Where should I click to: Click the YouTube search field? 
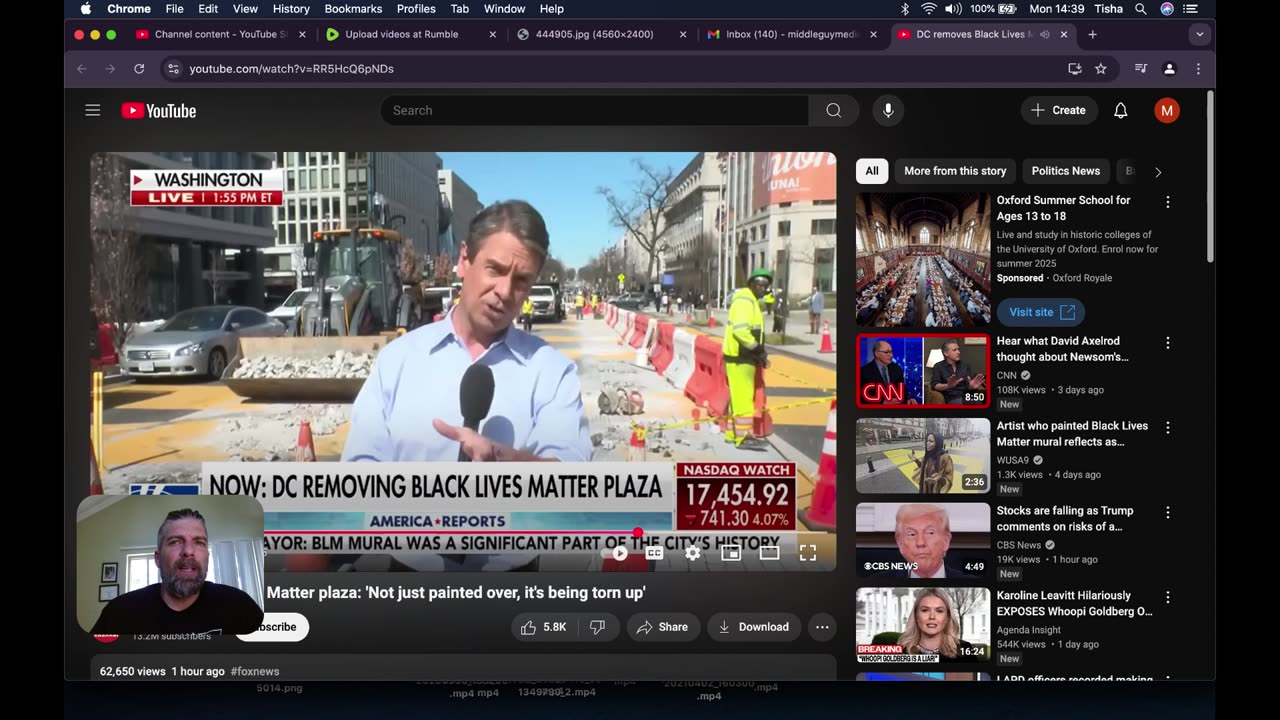point(594,110)
